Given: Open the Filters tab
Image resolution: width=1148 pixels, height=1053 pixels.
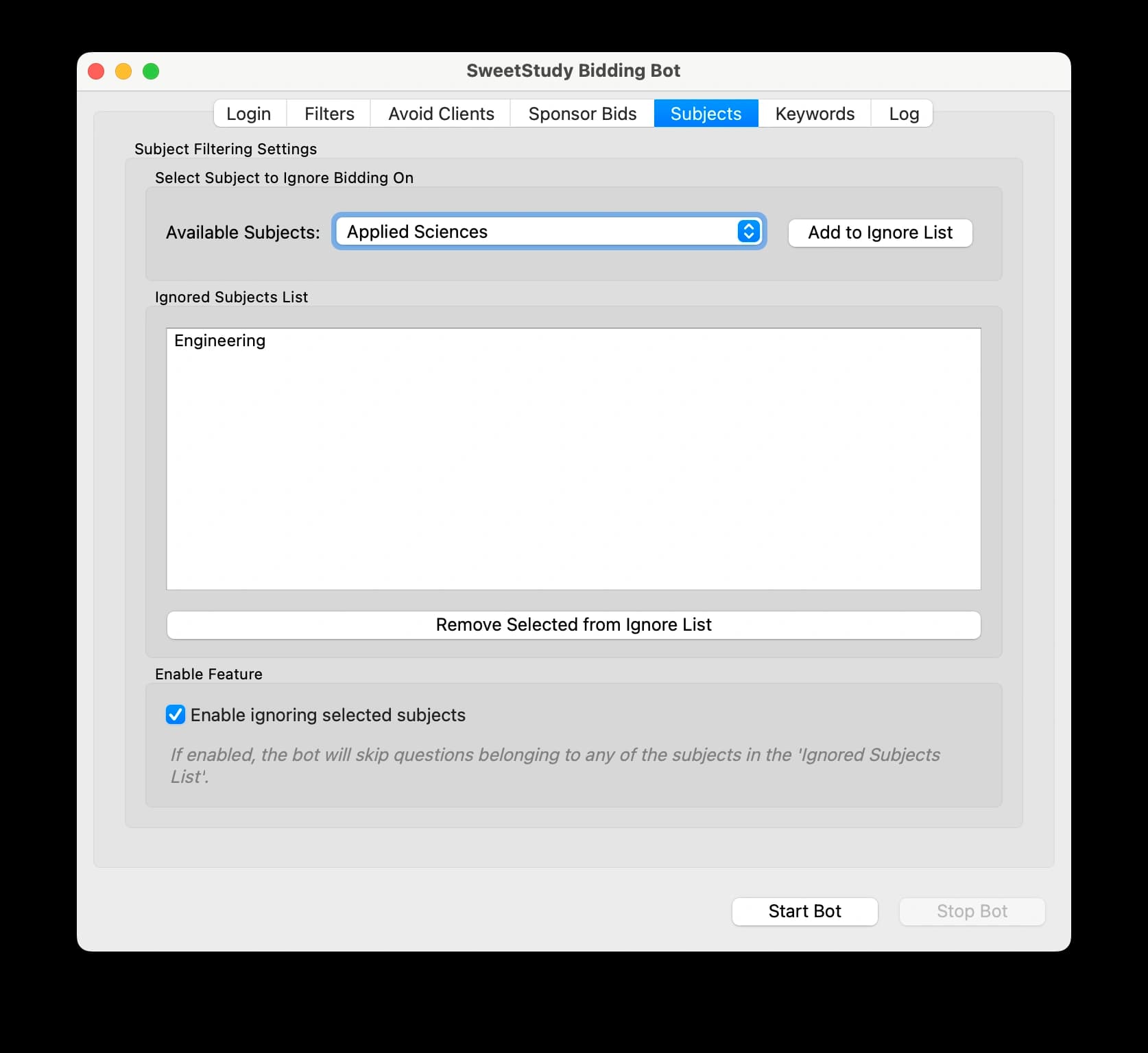Looking at the screenshot, I should click(x=329, y=114).
